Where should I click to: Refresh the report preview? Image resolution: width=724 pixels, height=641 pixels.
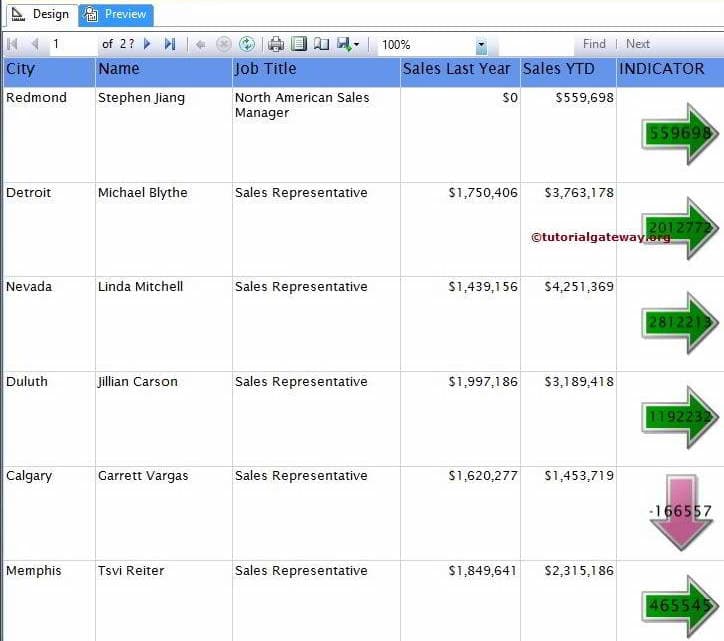click(x=247, y=44)
